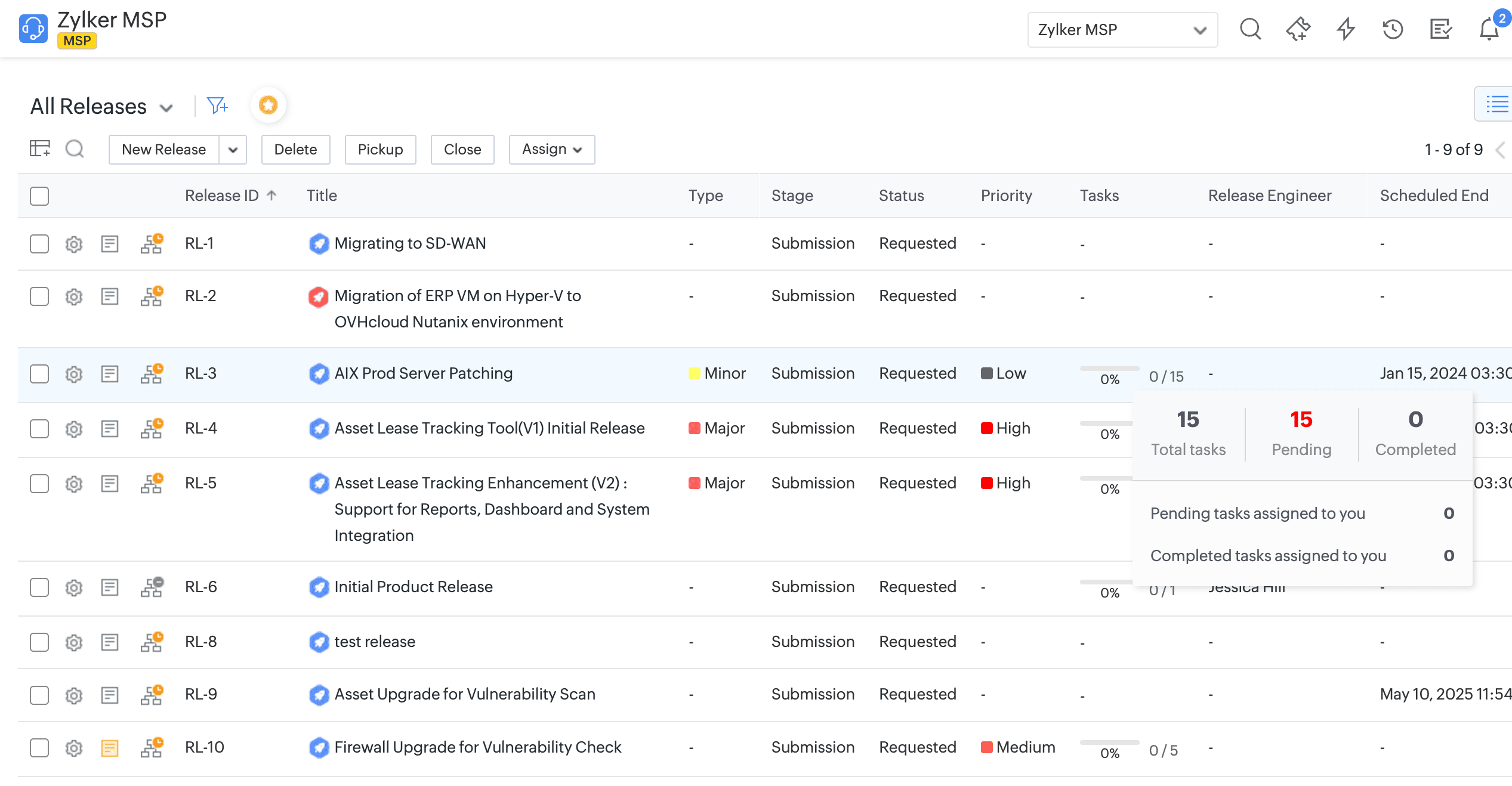Open the notifications bell icon
The width and height of the screenshot is (1512, 786).
pyautogui.click(x=1489, y=29)
